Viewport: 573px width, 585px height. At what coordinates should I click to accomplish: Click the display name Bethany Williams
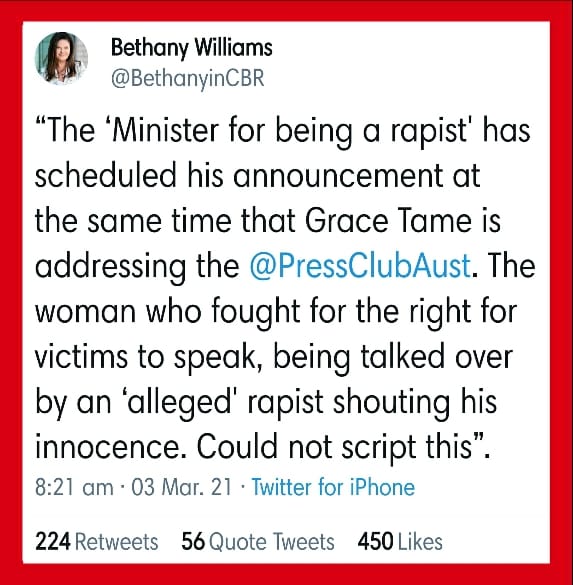coord(191,48)
